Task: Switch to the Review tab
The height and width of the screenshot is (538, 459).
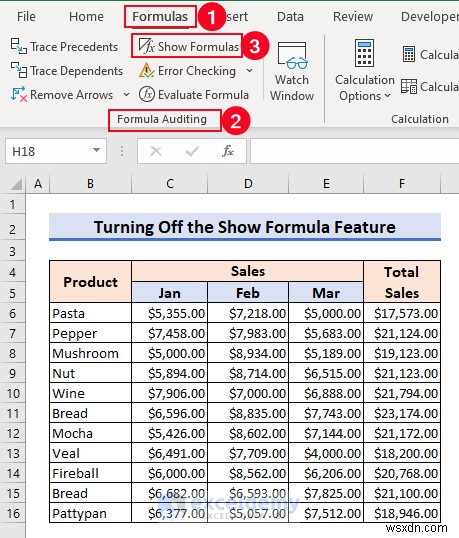Action: [x=353, y=16]
